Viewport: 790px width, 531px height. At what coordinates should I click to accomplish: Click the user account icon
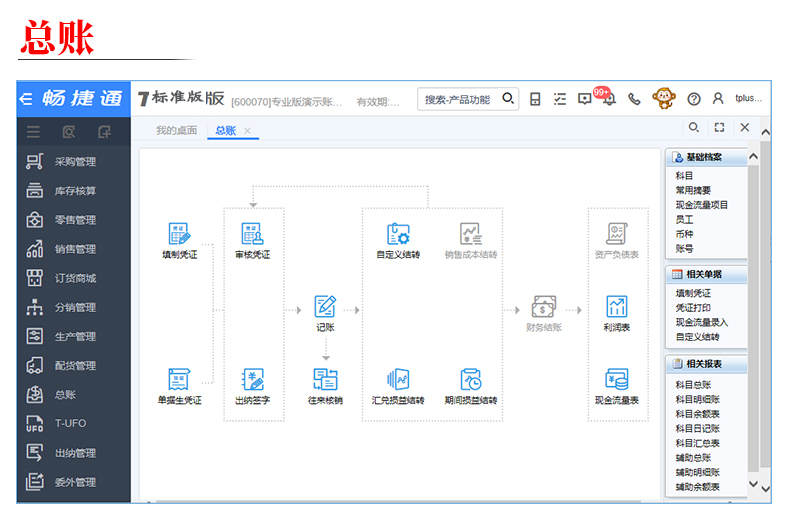click(718, 98)
